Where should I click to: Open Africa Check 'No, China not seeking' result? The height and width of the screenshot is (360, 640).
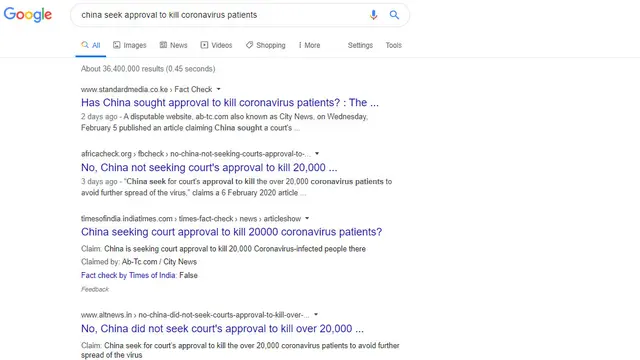[209, 167]
